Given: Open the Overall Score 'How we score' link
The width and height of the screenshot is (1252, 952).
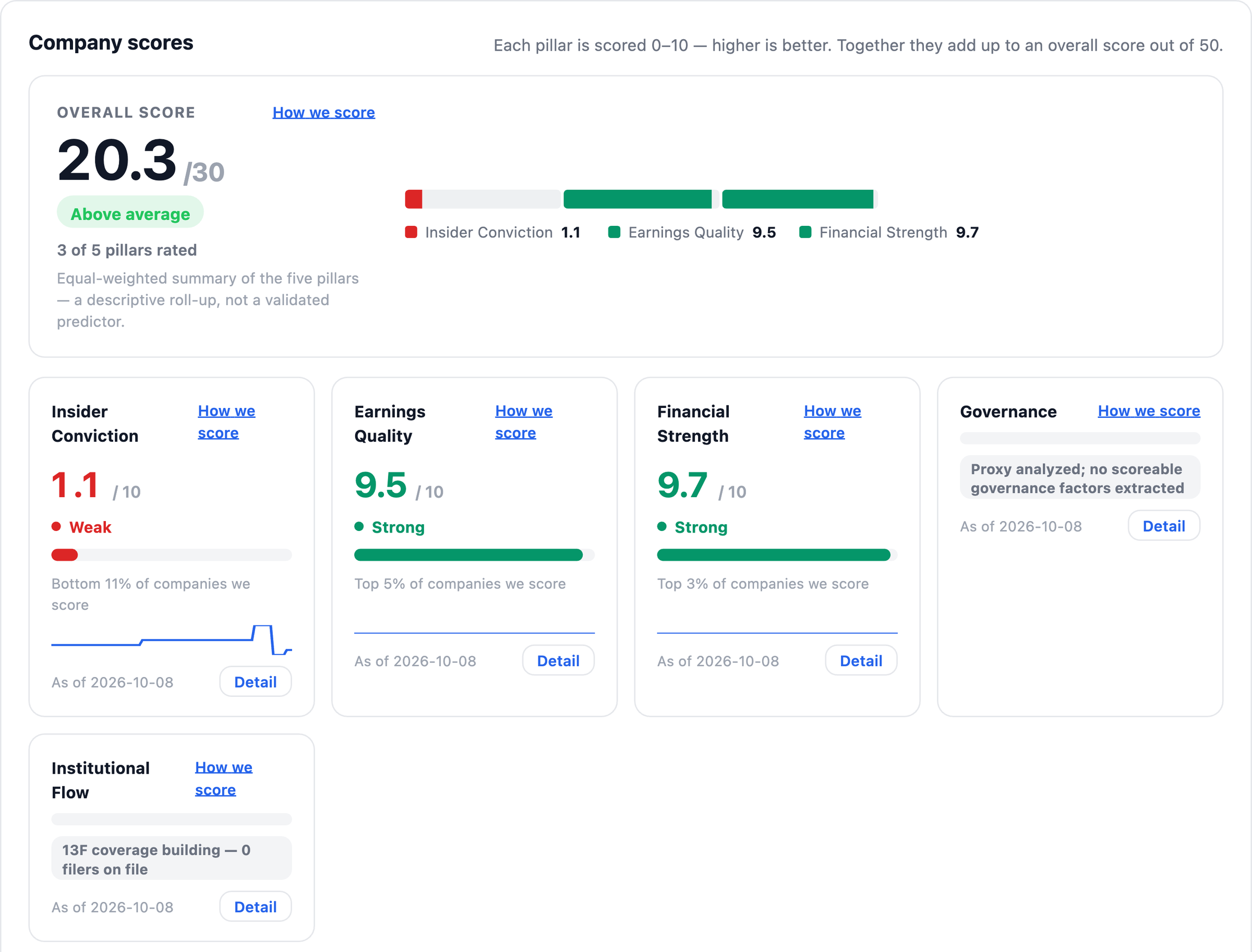Looking at the screenshot, I should (x=323, y=112).
